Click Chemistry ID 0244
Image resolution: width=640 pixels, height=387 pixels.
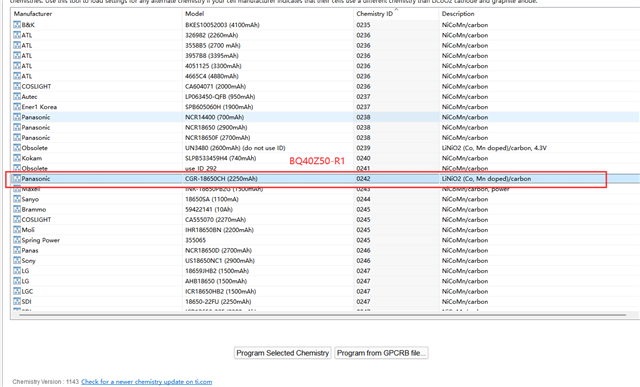click(363, 199)
